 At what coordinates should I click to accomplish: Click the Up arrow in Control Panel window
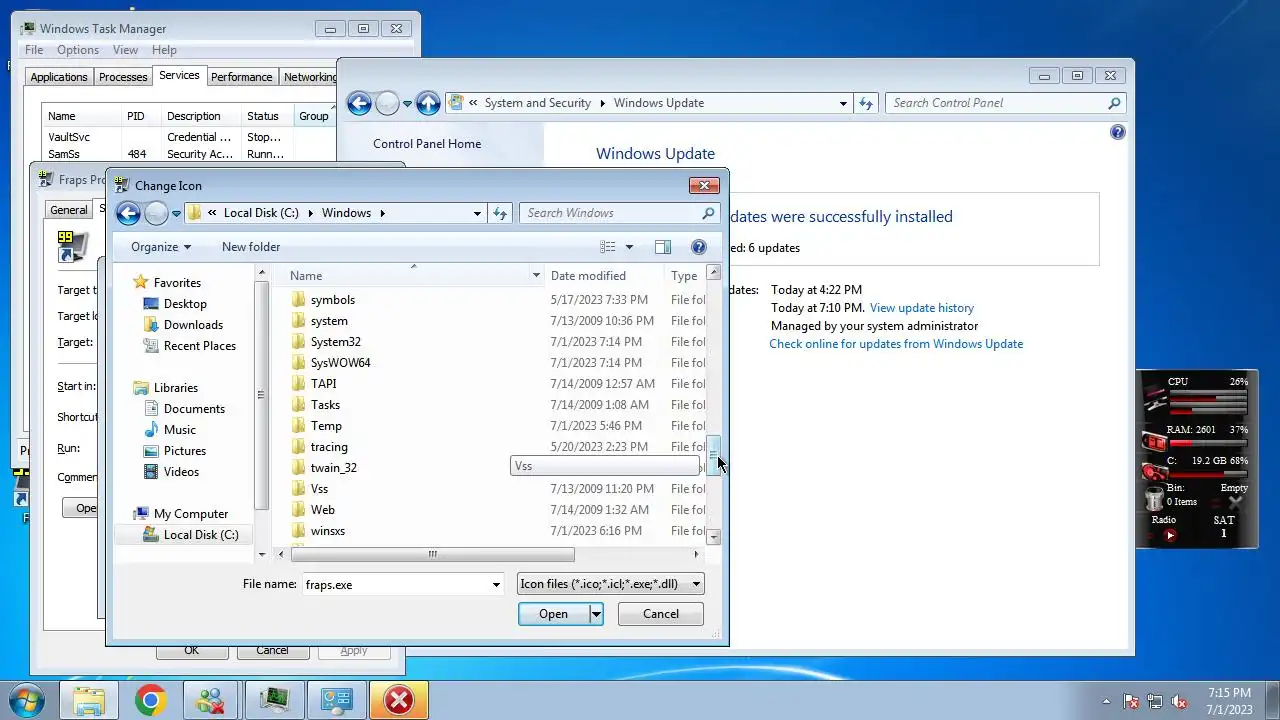point(428,103)
